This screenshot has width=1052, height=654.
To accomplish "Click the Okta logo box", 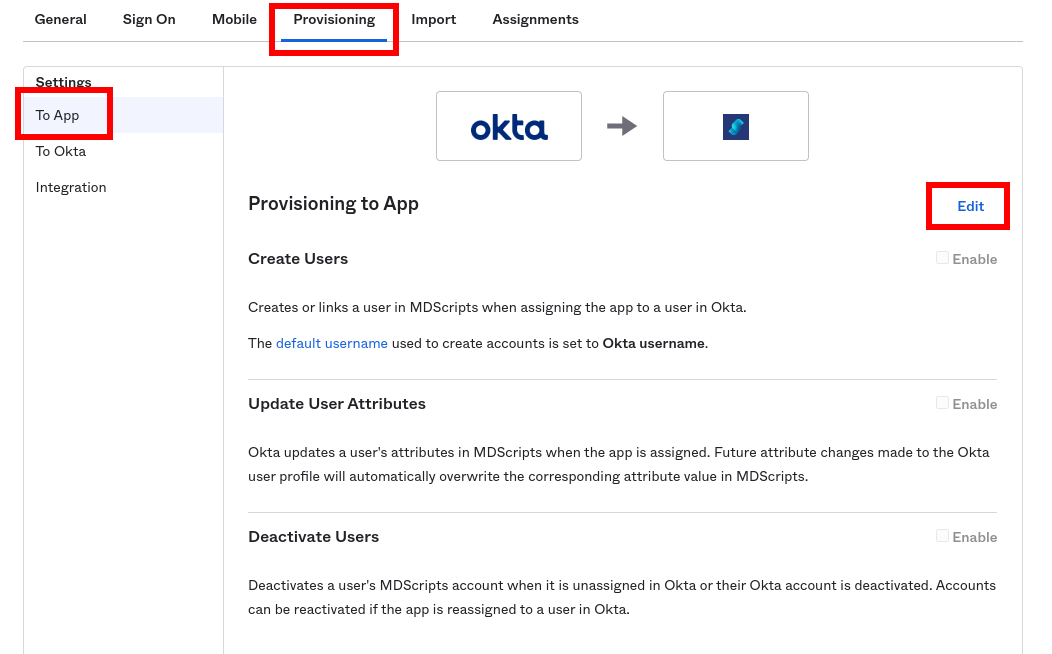I will [x=509, y=126].
